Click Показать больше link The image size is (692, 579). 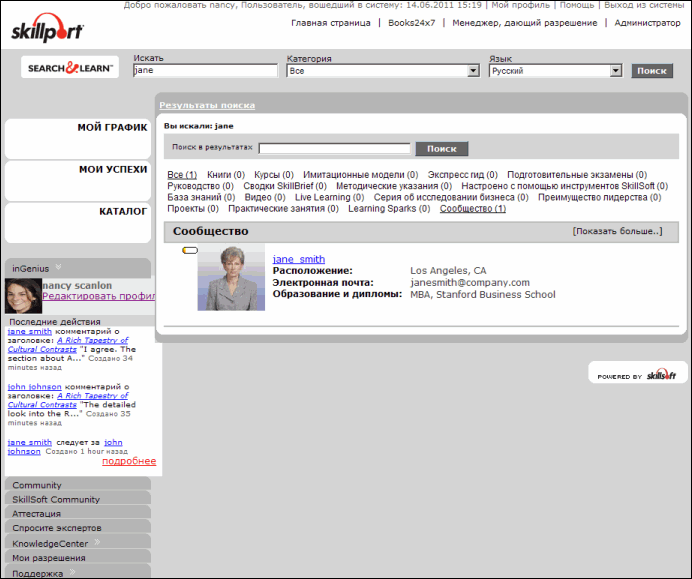click(617, 231)
